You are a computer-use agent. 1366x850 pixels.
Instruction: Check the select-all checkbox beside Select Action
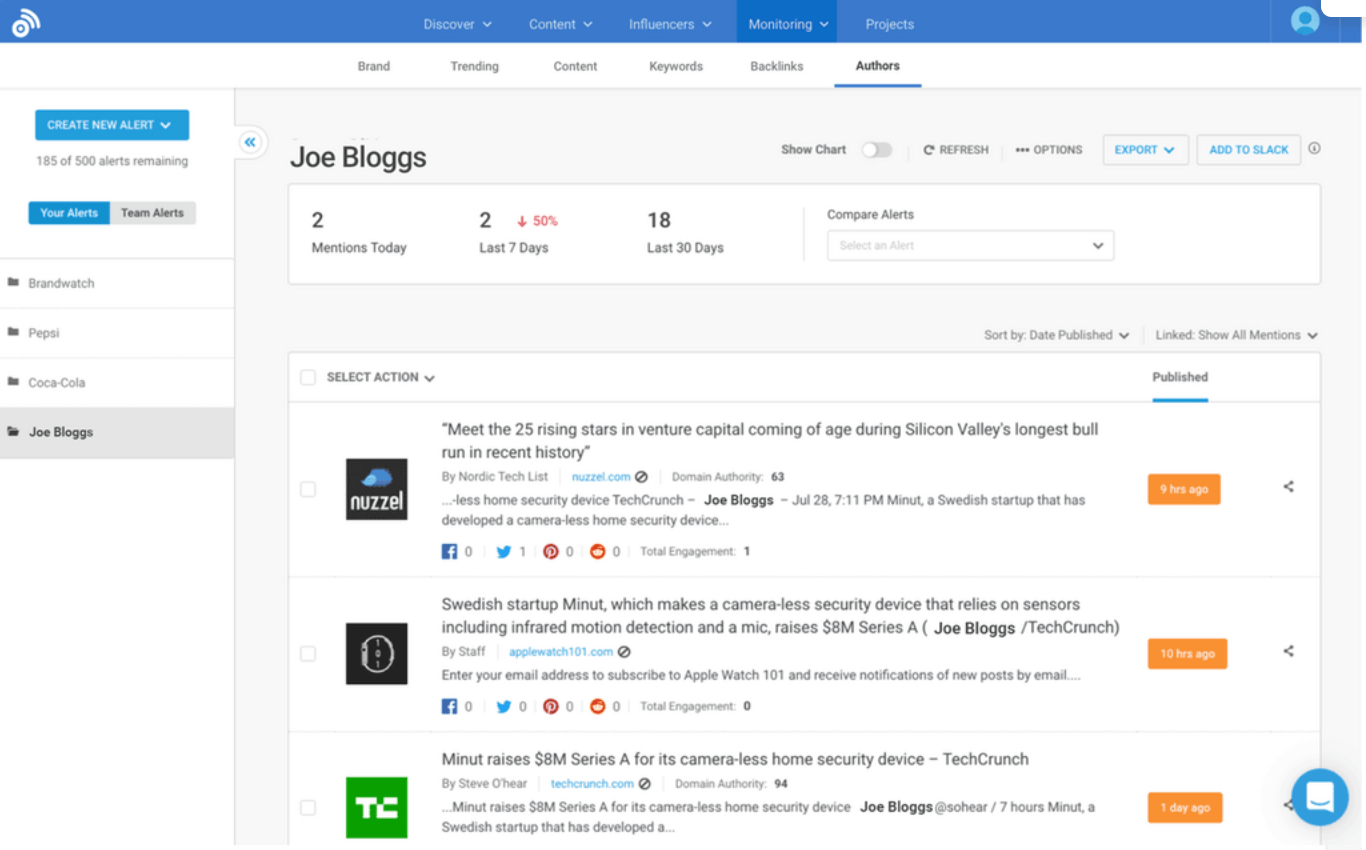pyautogui.click(x=308, y=377)
